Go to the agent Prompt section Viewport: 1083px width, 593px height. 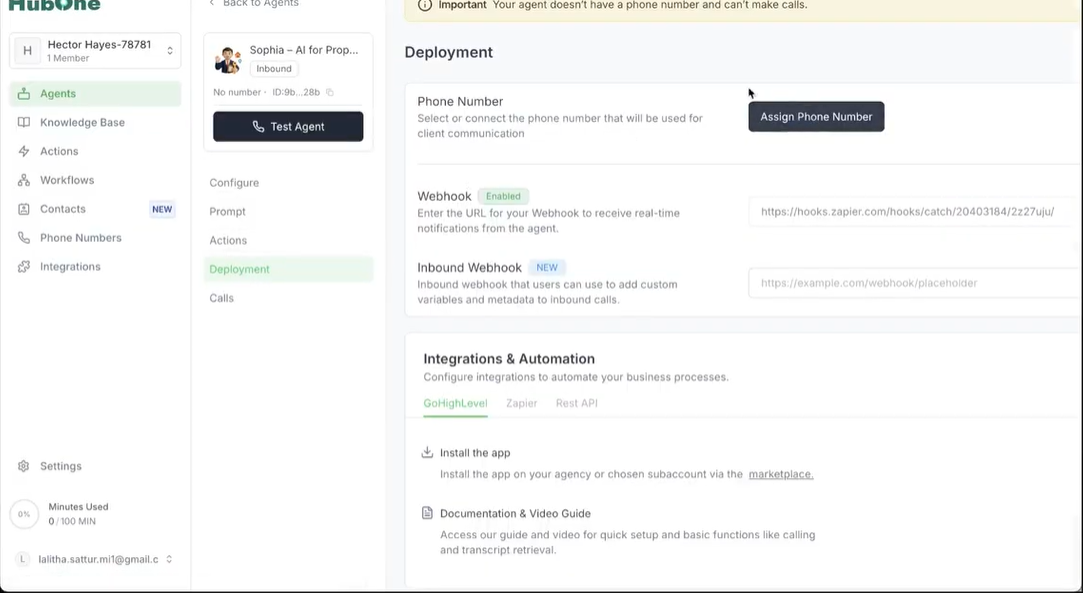click(288, 212)
